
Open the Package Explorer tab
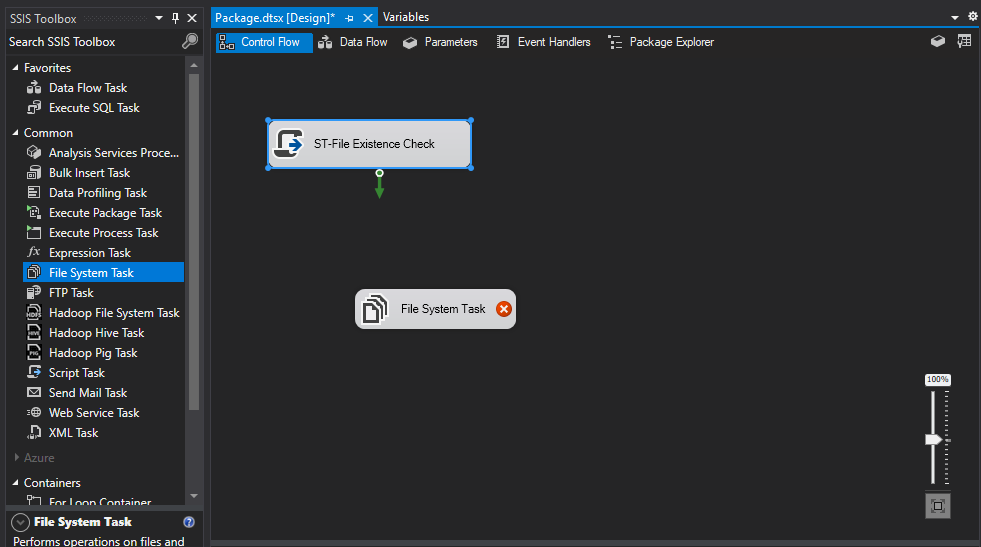point(661,42)
